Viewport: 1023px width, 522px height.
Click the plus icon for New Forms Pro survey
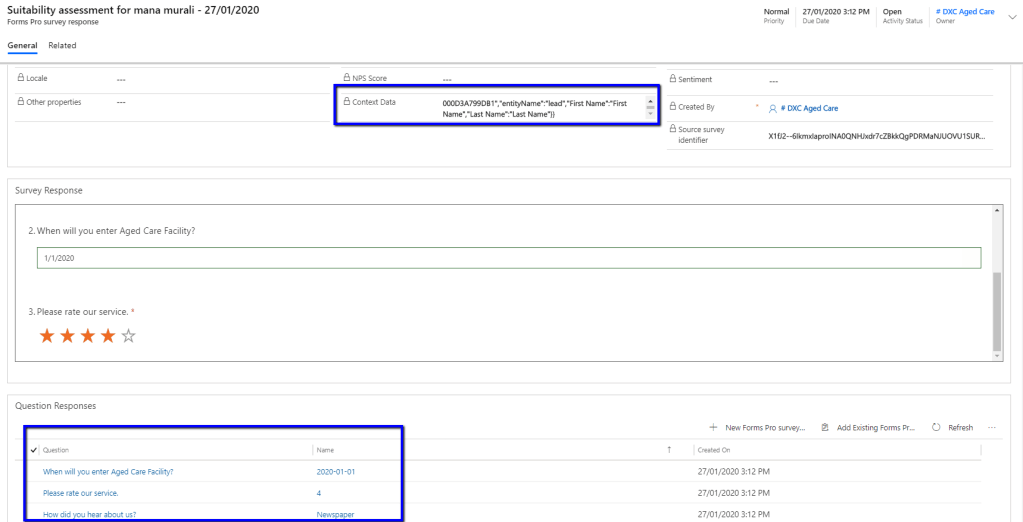(713, 427)
